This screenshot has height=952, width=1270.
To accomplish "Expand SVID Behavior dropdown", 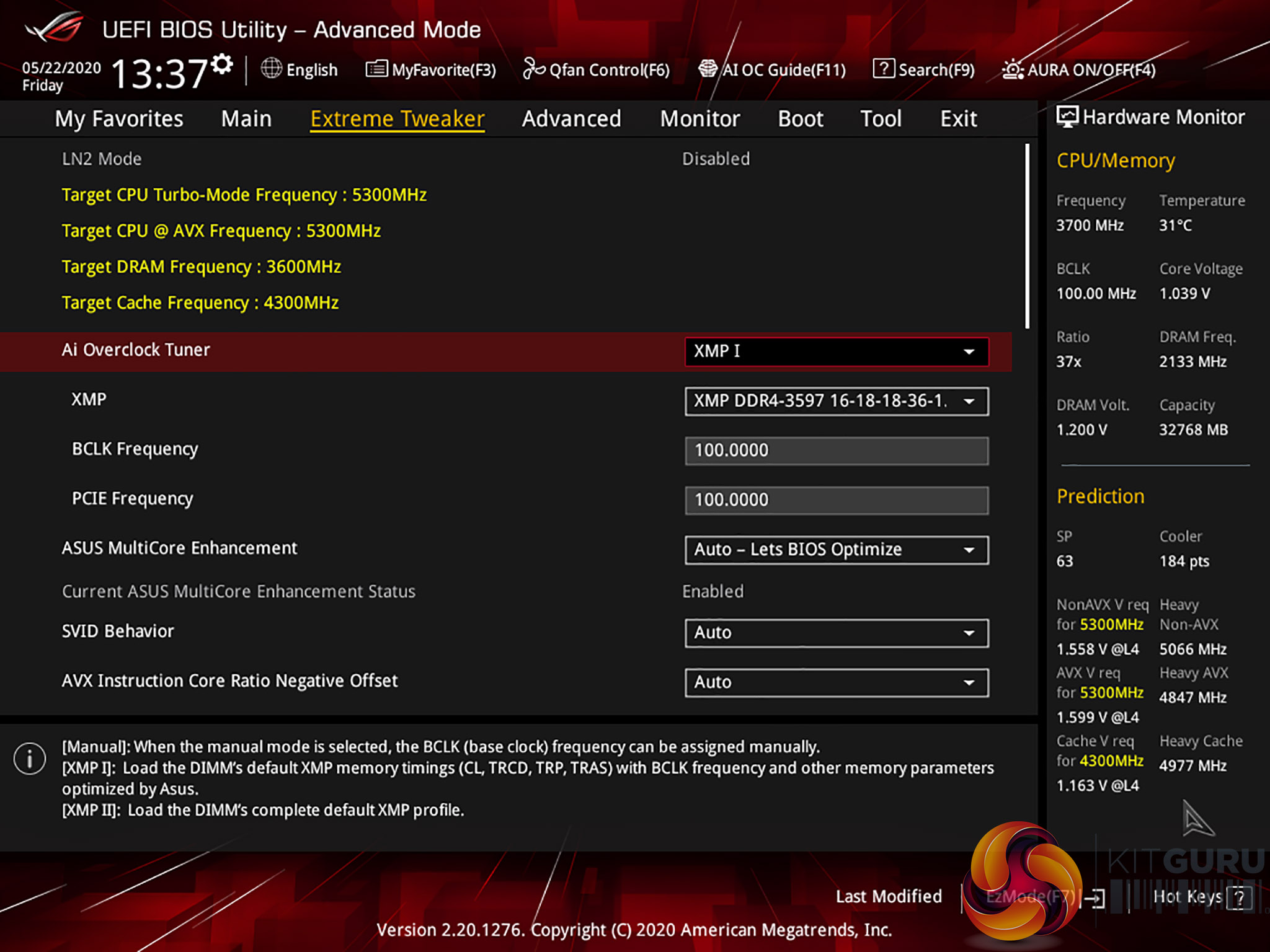I will tap(836, 633).
